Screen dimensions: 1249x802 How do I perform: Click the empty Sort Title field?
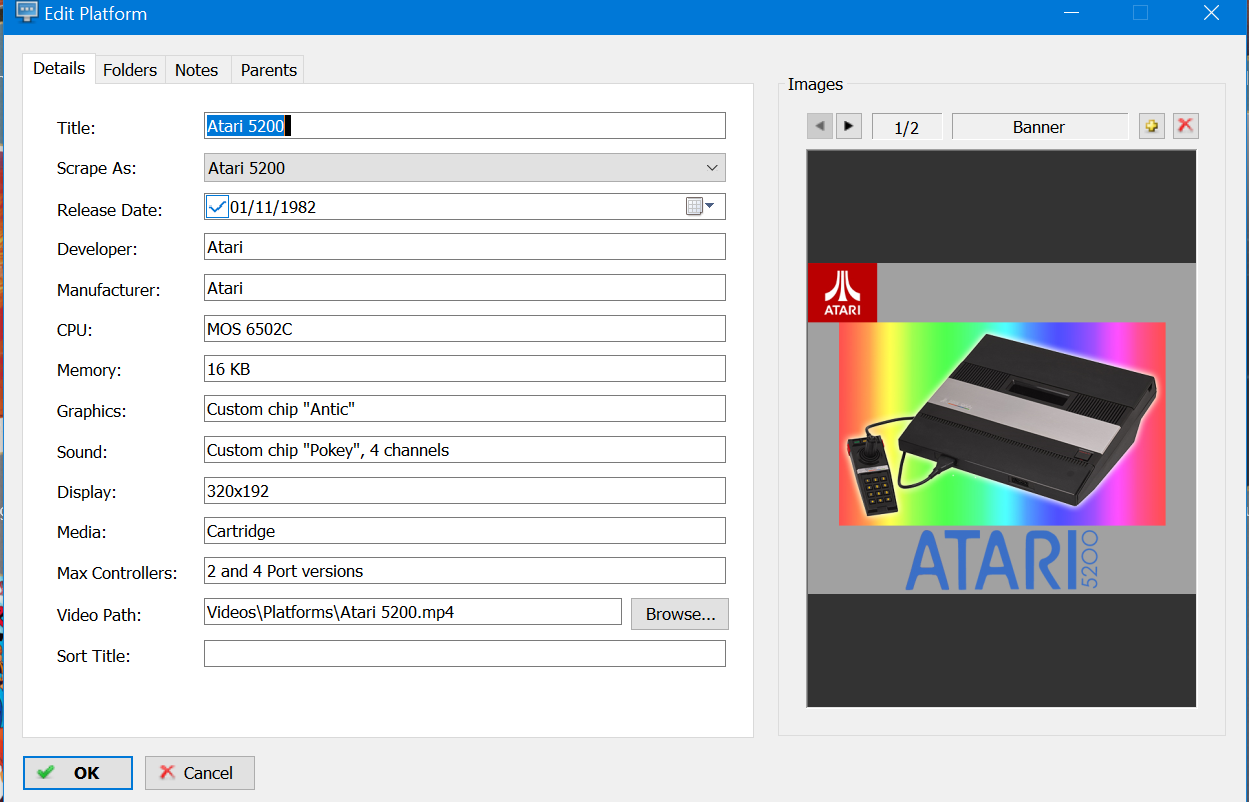click(465, 654)
